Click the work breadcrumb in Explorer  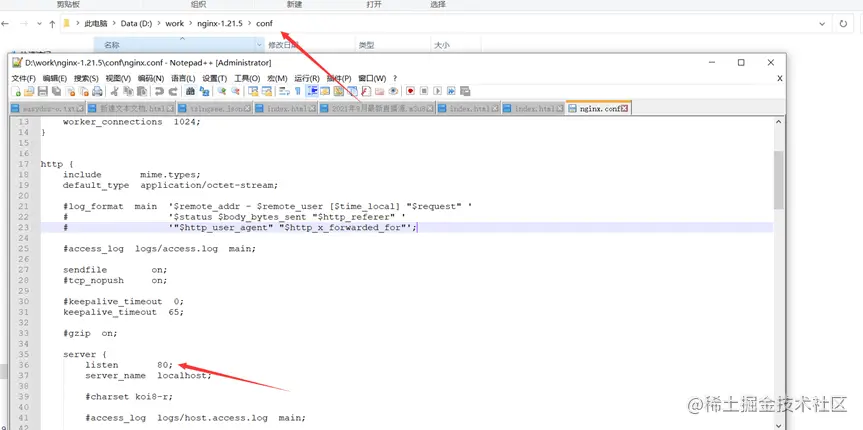[174, 24]
